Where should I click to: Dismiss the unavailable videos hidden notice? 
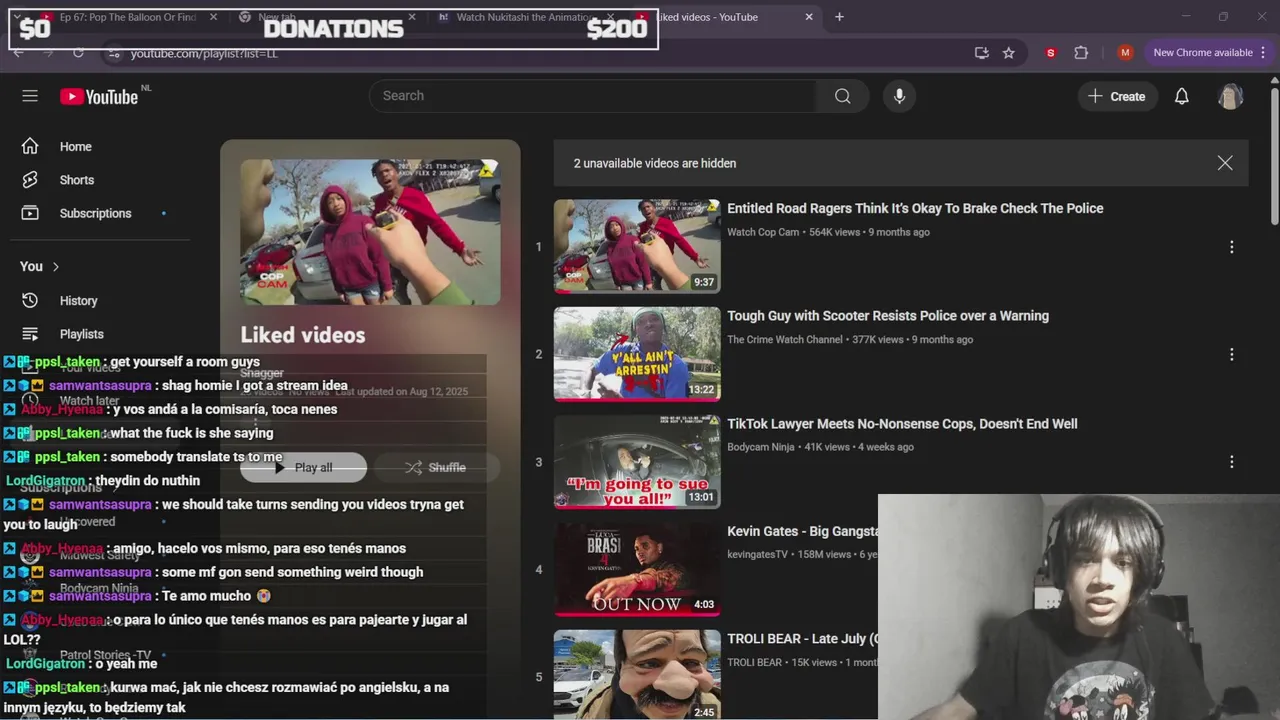[1225, 163]
